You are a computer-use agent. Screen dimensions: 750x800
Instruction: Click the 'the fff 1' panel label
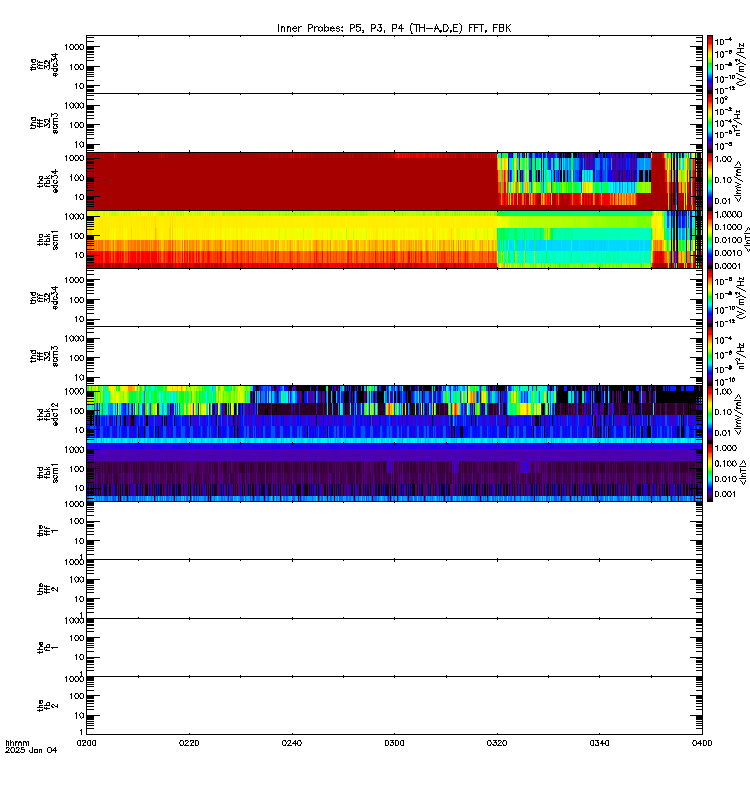[x=47, y=531]
